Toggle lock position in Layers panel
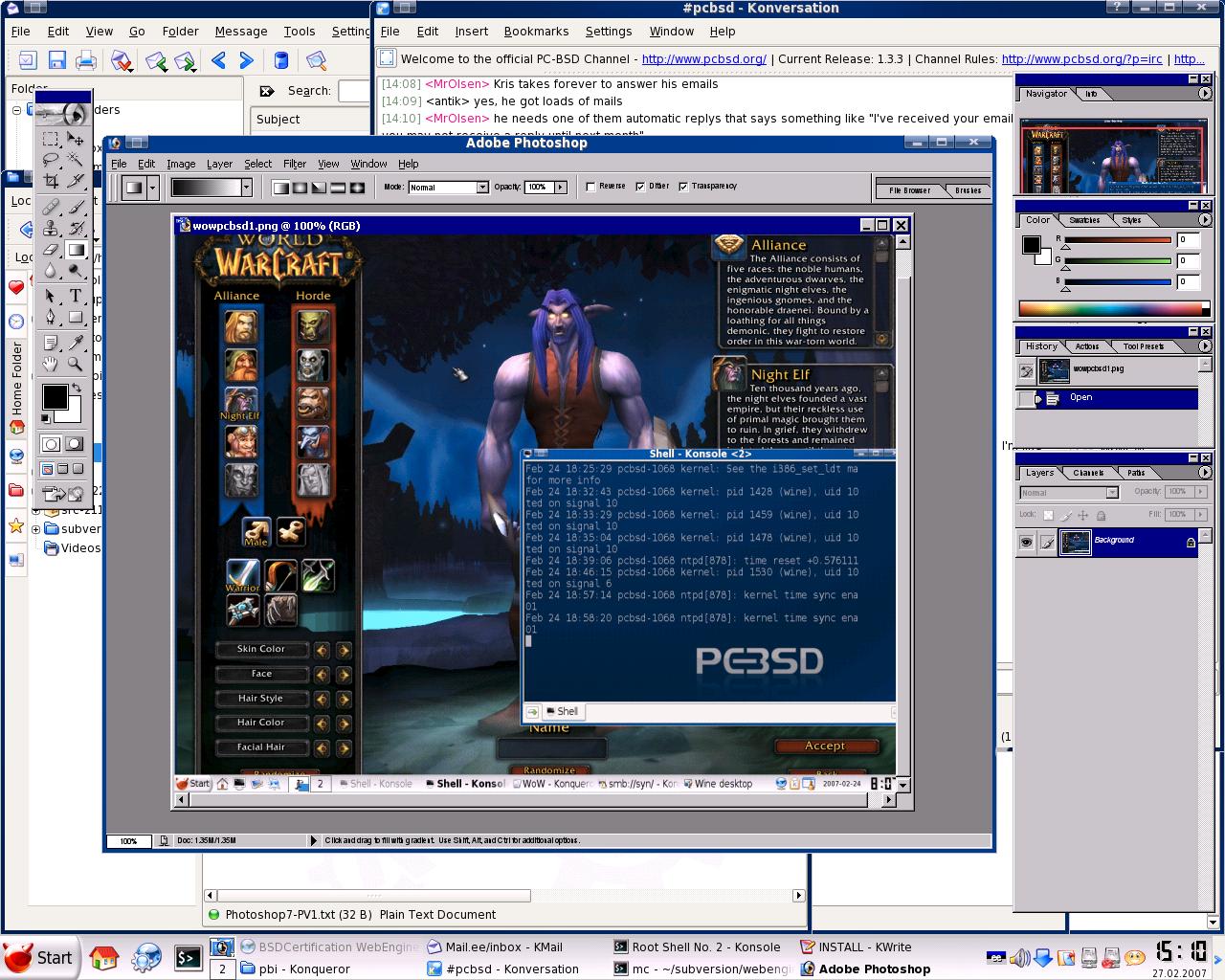The width and height of the screenshot is (1225, 980). pyautogui.click(x=1083, y=515)
